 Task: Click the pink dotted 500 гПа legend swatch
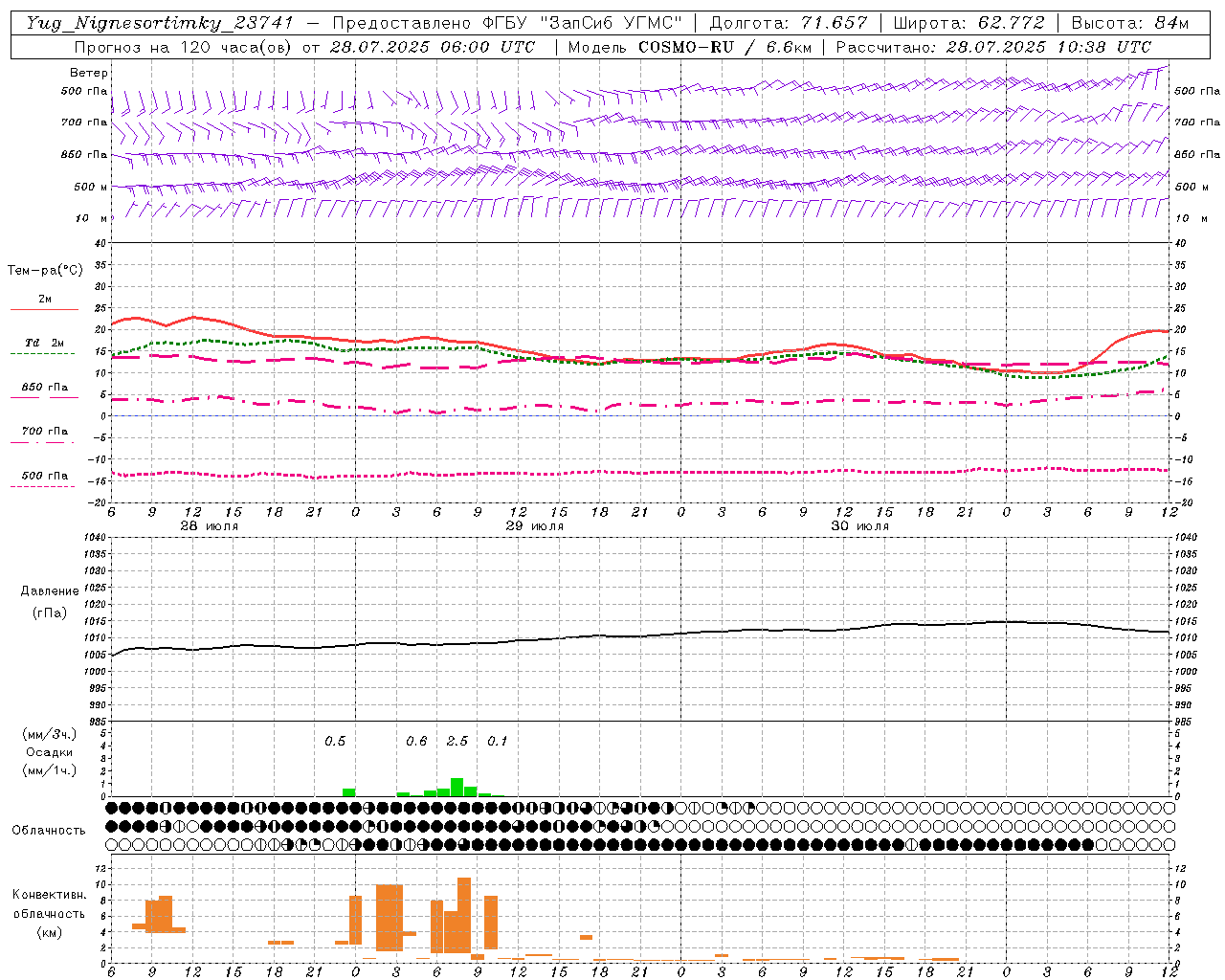pyautogui.click(x=42, y=487)
